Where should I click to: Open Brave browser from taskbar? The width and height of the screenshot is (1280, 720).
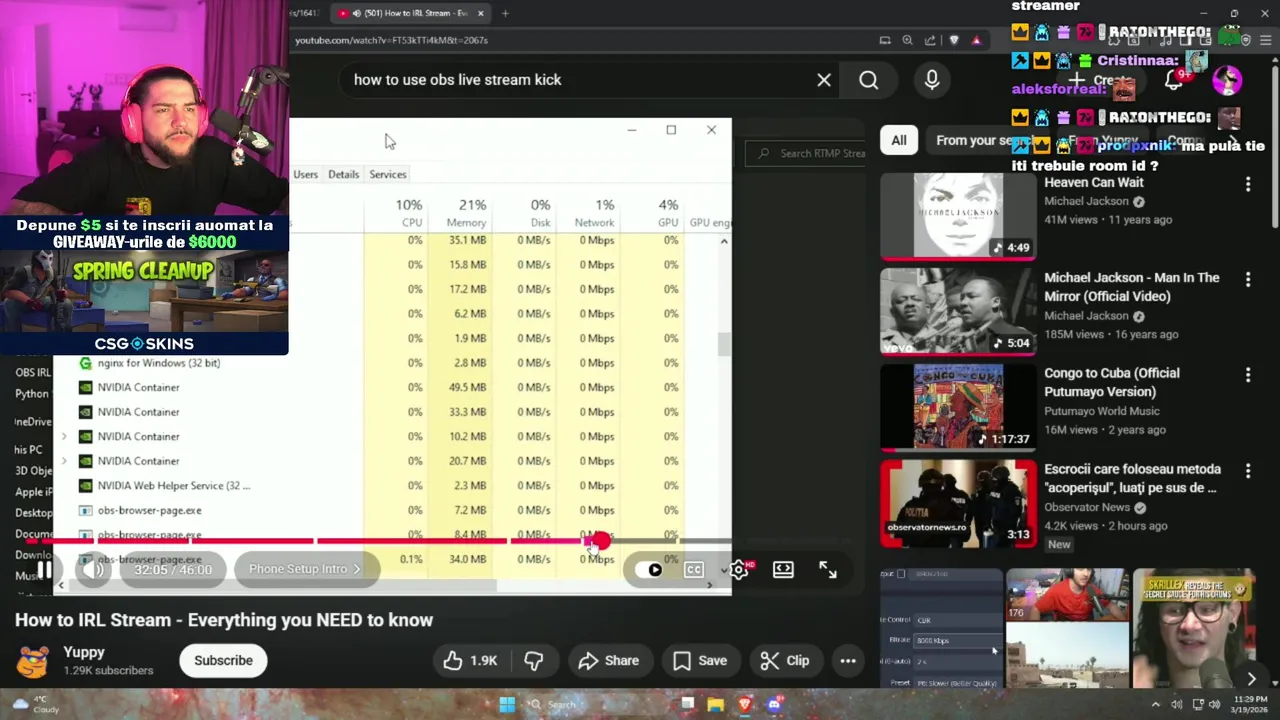pyautogui.click(x=744, y=705)
